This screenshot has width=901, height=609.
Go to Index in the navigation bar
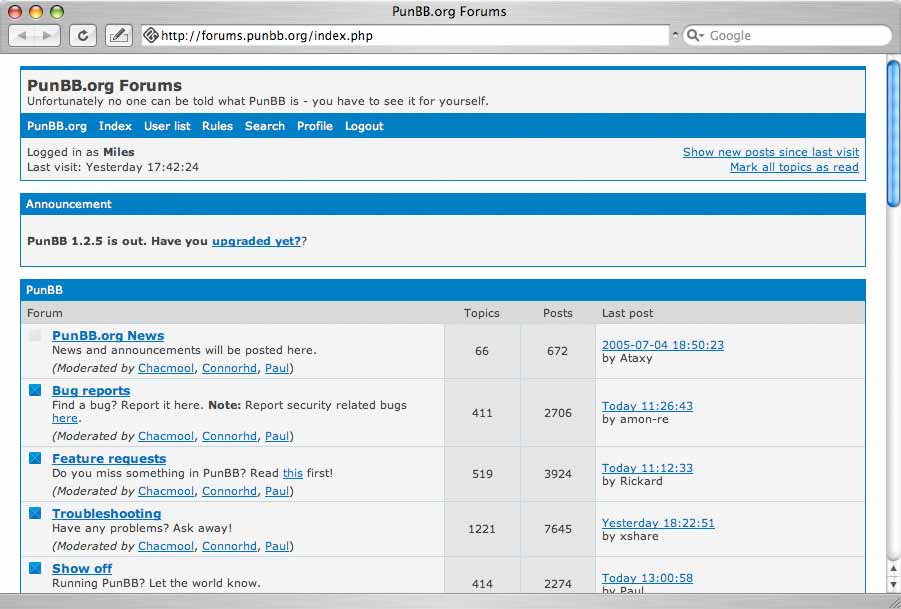pos(115,126)
